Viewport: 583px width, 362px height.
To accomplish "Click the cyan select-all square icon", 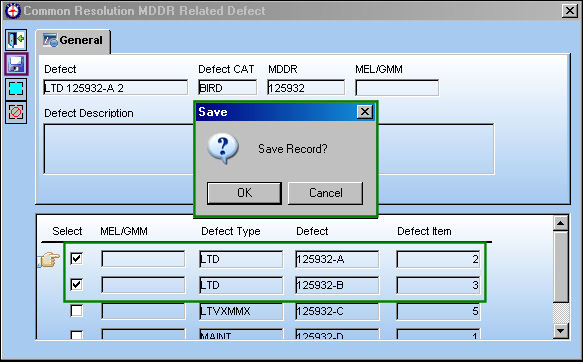I will 16,88.
